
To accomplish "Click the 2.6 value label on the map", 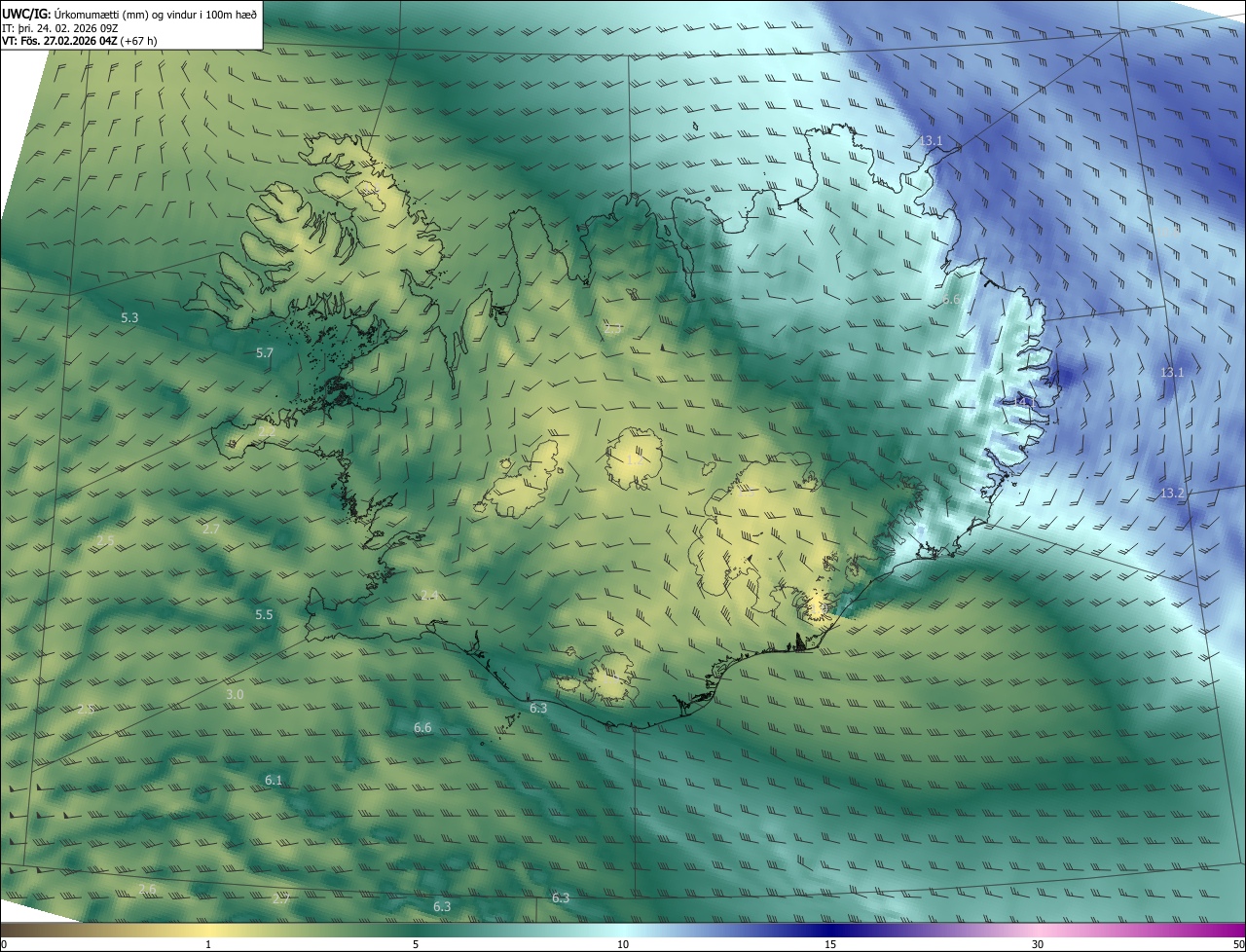I will [x=147, y=889].
